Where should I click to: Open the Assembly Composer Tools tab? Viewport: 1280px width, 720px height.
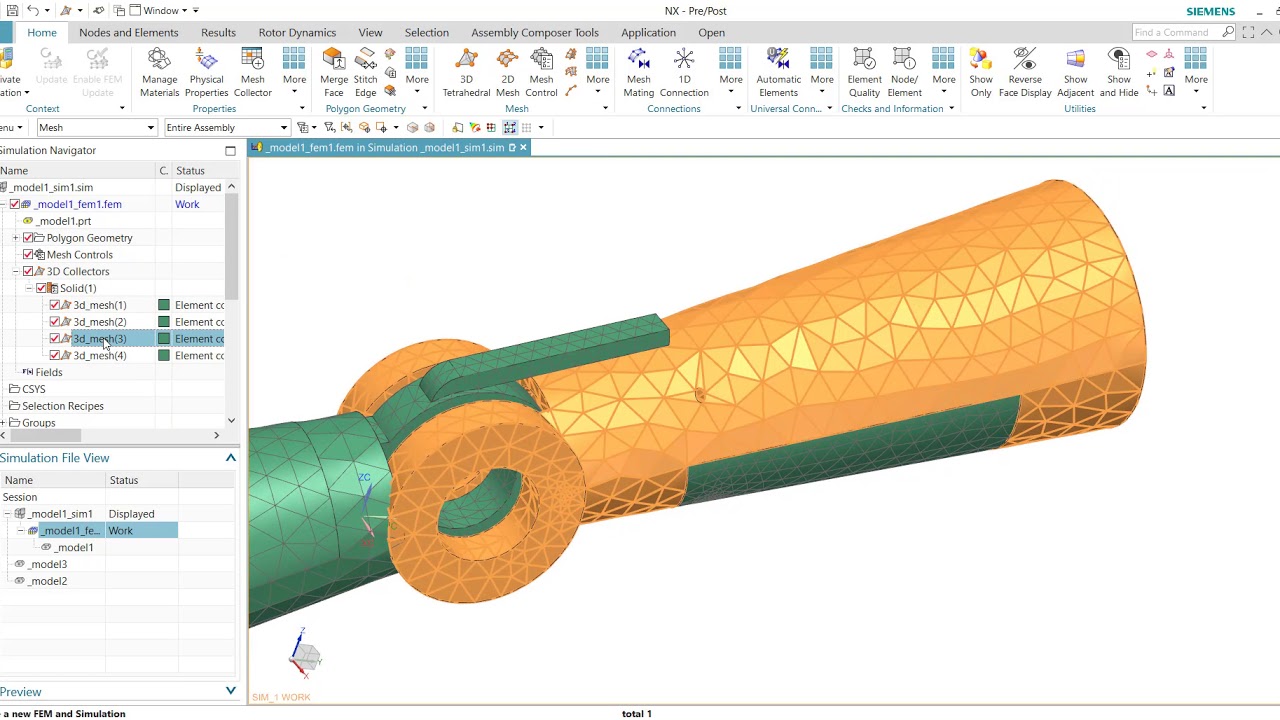(535, 32)
